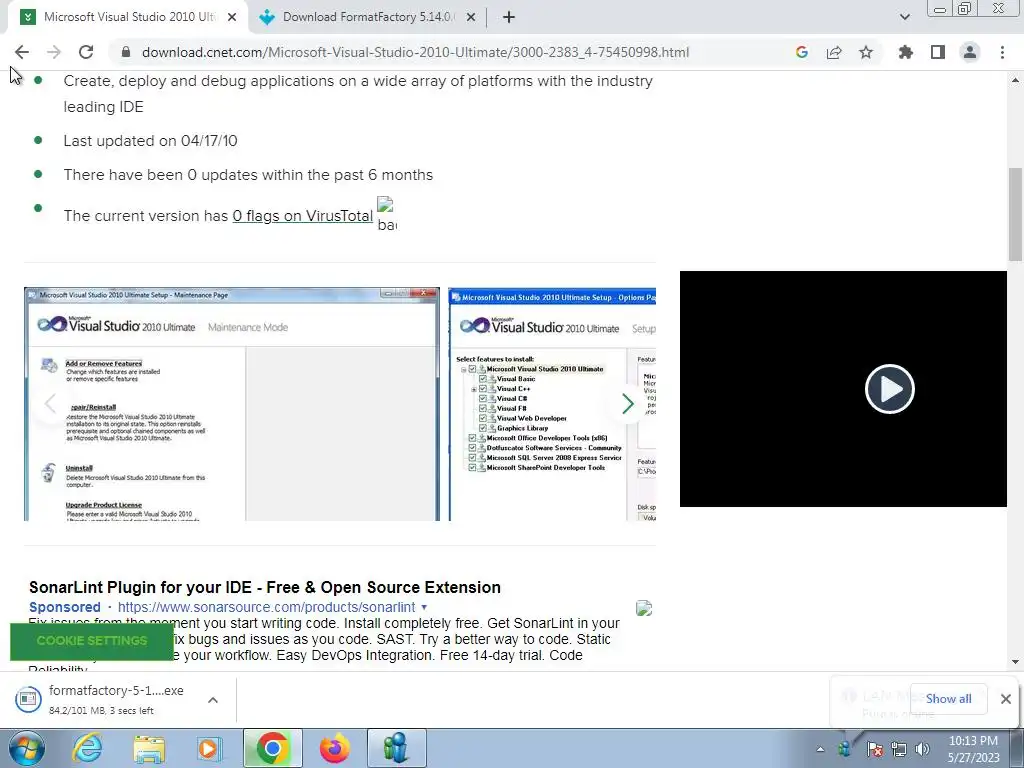Switch to Download FormatFactory tab
The image size is (1024, 768).
click(x=368, y=18)
